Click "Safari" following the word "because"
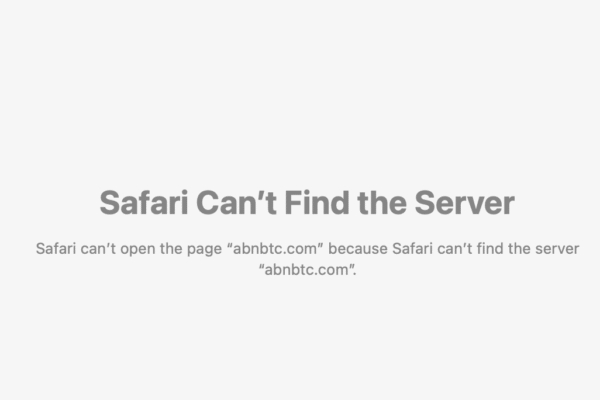The image size is (600, 400). (x=412, y=249)
